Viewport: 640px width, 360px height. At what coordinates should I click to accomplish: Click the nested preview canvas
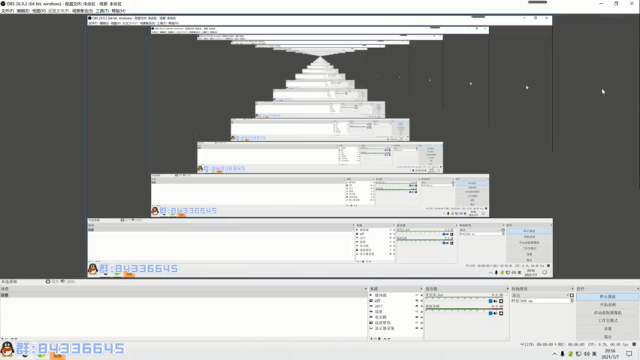click(320, 146)
